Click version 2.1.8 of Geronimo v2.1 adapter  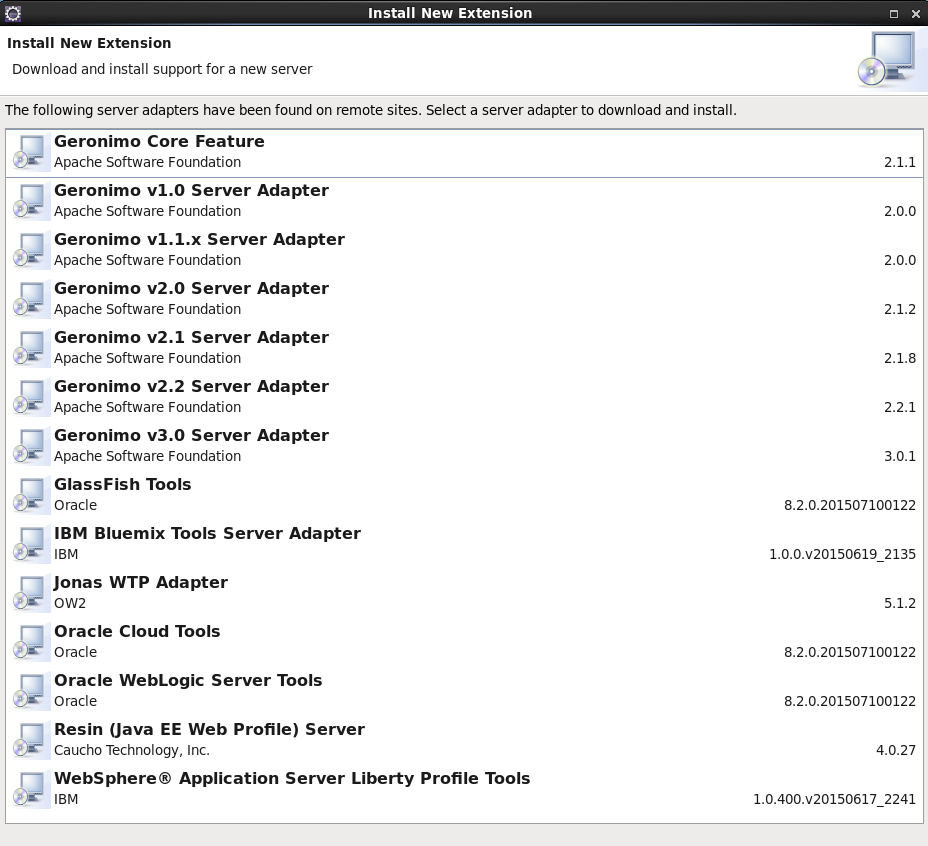click(900, 358)
